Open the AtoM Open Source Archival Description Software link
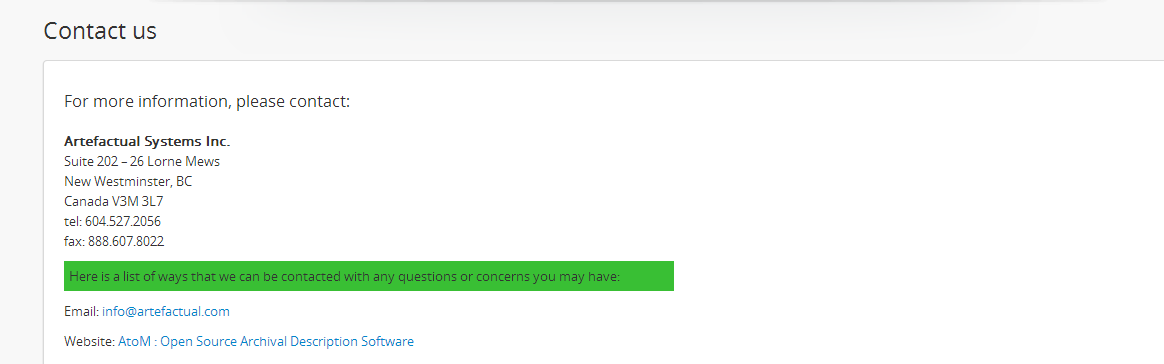Viewport: 1164px width, 364px height. [x=266, y=342]
